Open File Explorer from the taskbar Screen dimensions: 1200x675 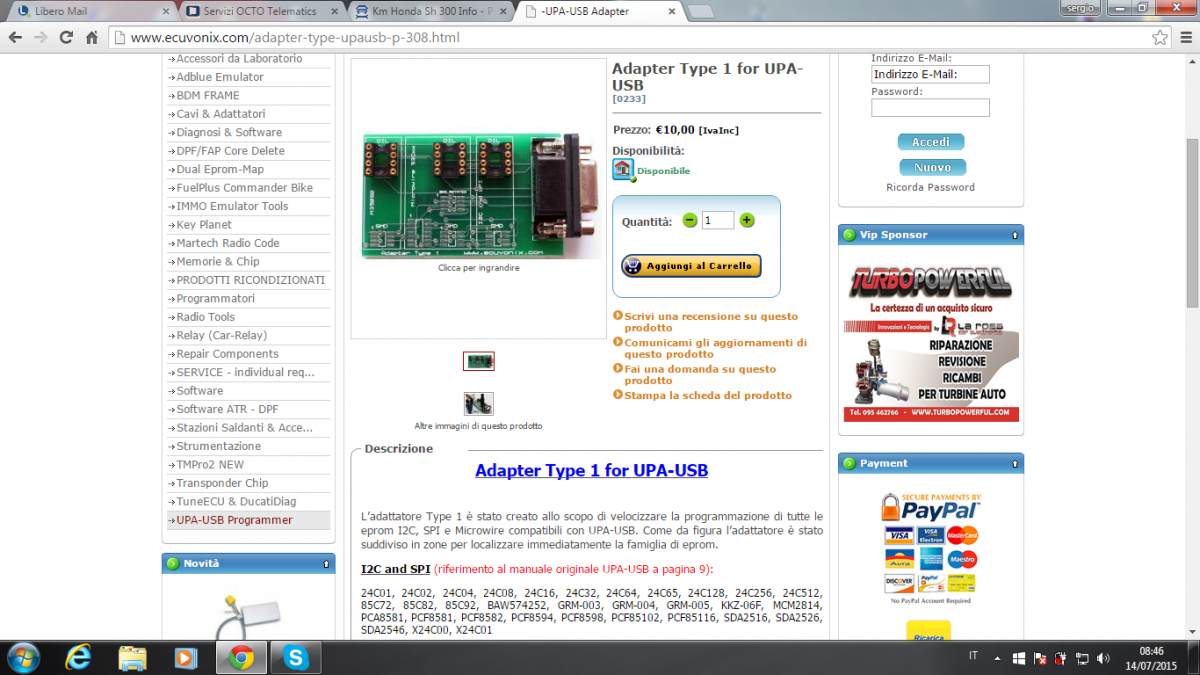click(133, 657)
